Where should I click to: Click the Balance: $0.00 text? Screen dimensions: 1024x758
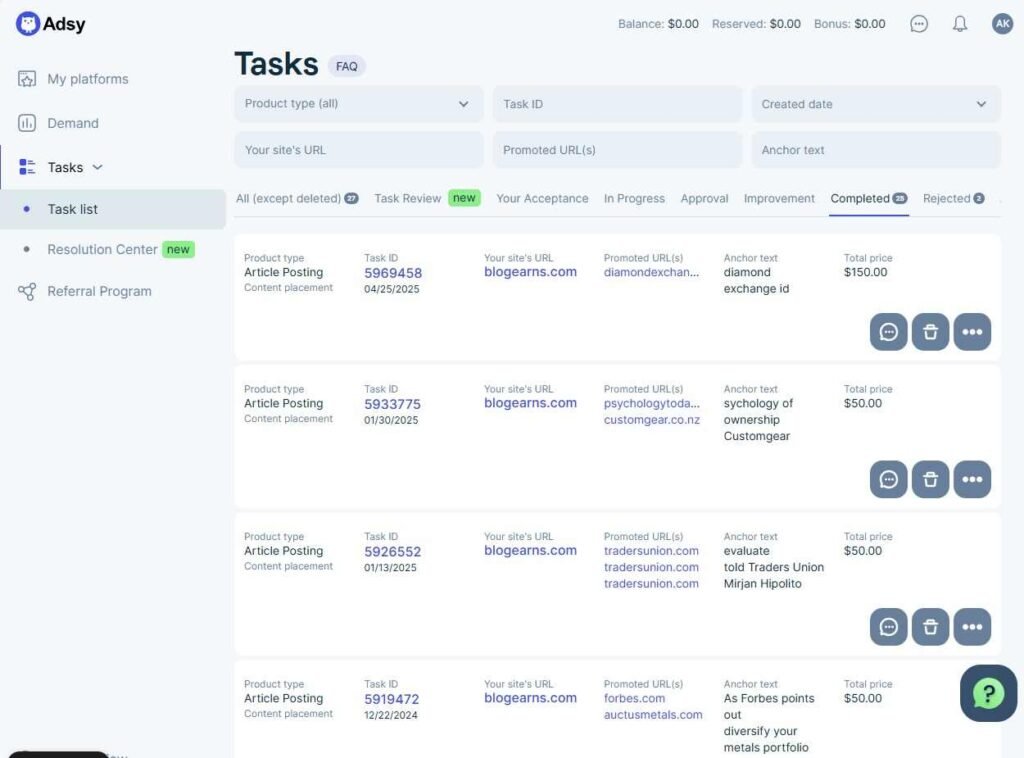click(658, 24)
